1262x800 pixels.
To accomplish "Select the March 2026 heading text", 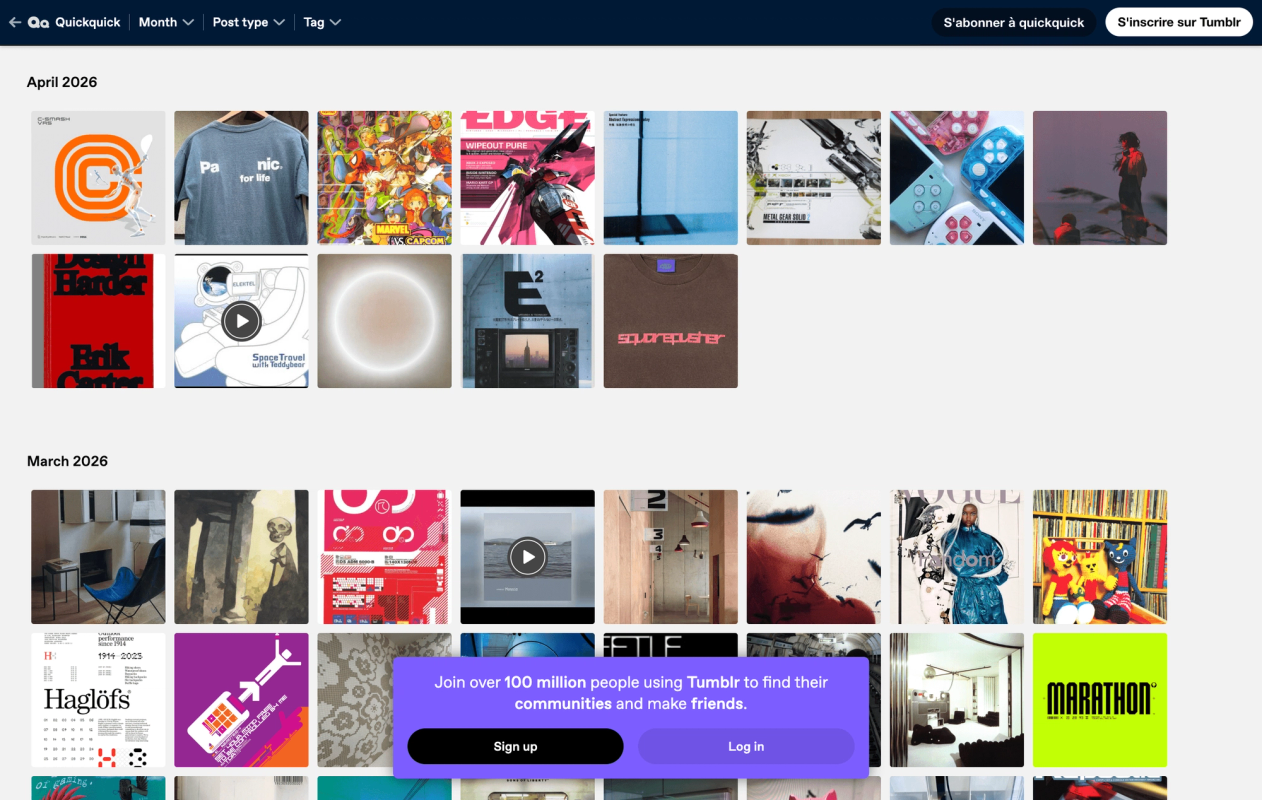I will [67, 461].
